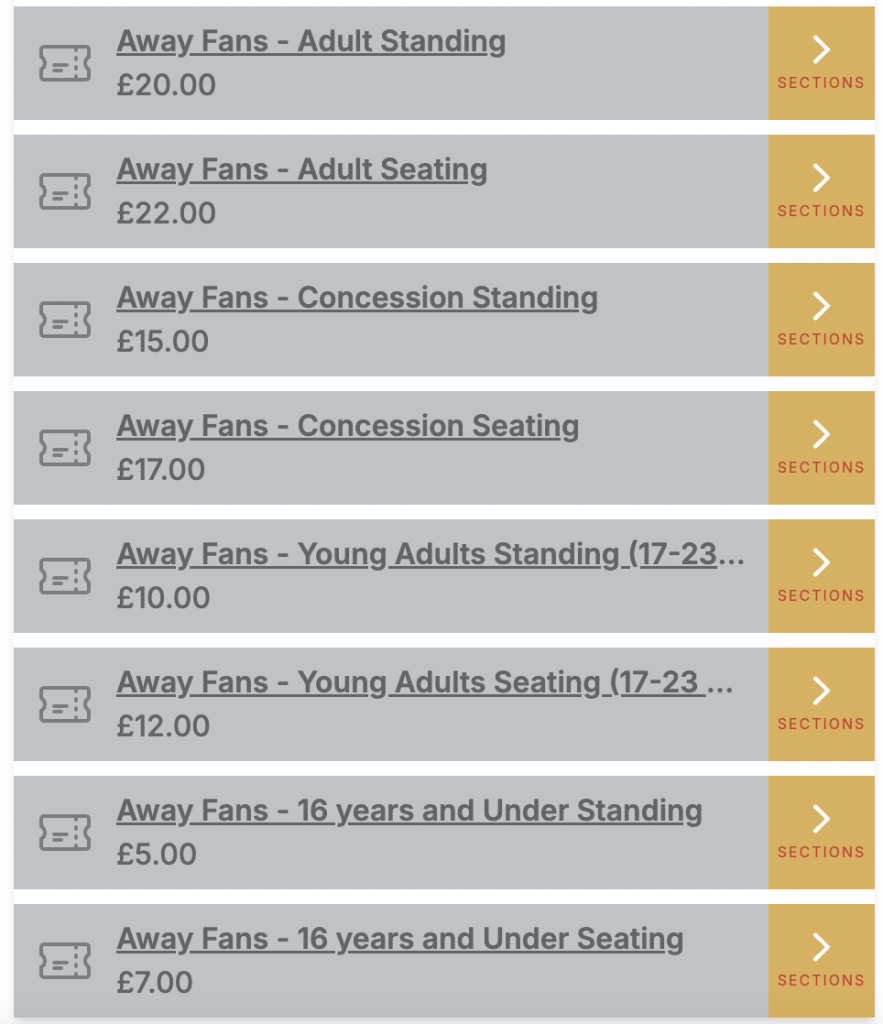
Task: Select Away Fans - 16 years and Under Standing
Action: tap(409, 811)
